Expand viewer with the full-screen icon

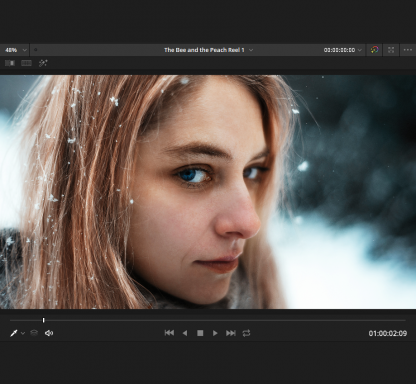391,50
